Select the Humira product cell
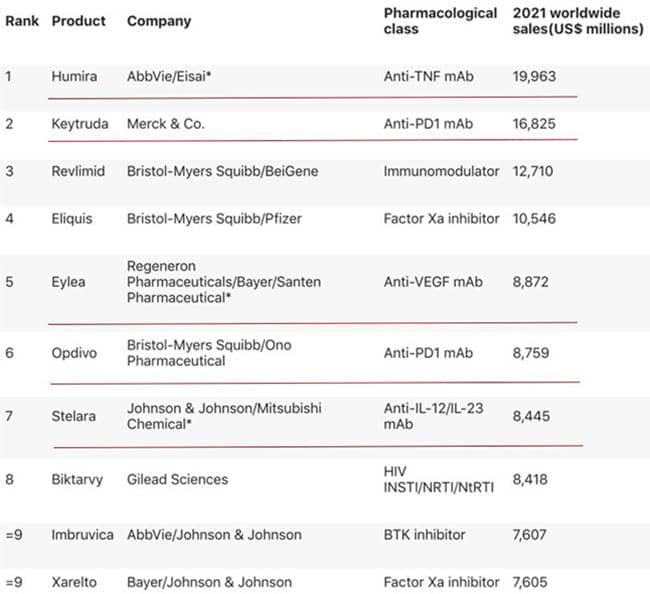650x594 pixels. 74,76
